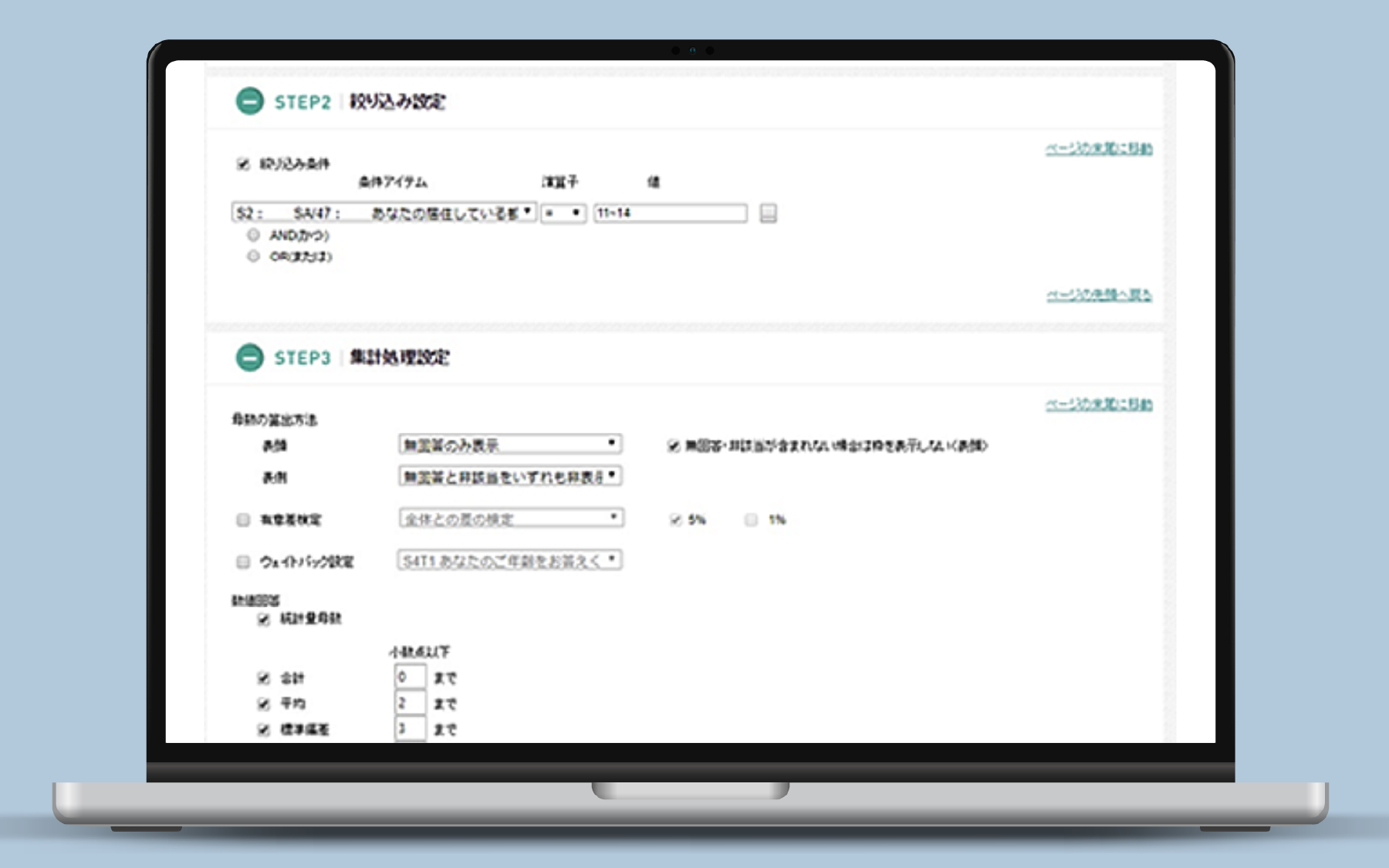Click the decimal places field for 合計

(410, 677)
